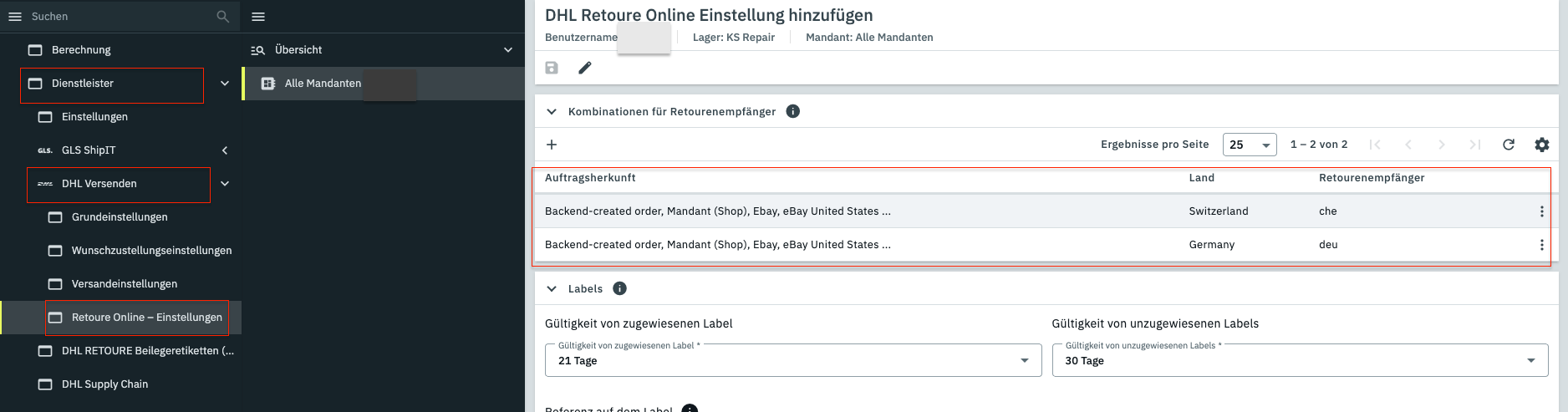Open Gültigkeit von unzugewiesenen Labels dropdown
Viewport: 1568px width, 412px height.
coord(1299,360)
